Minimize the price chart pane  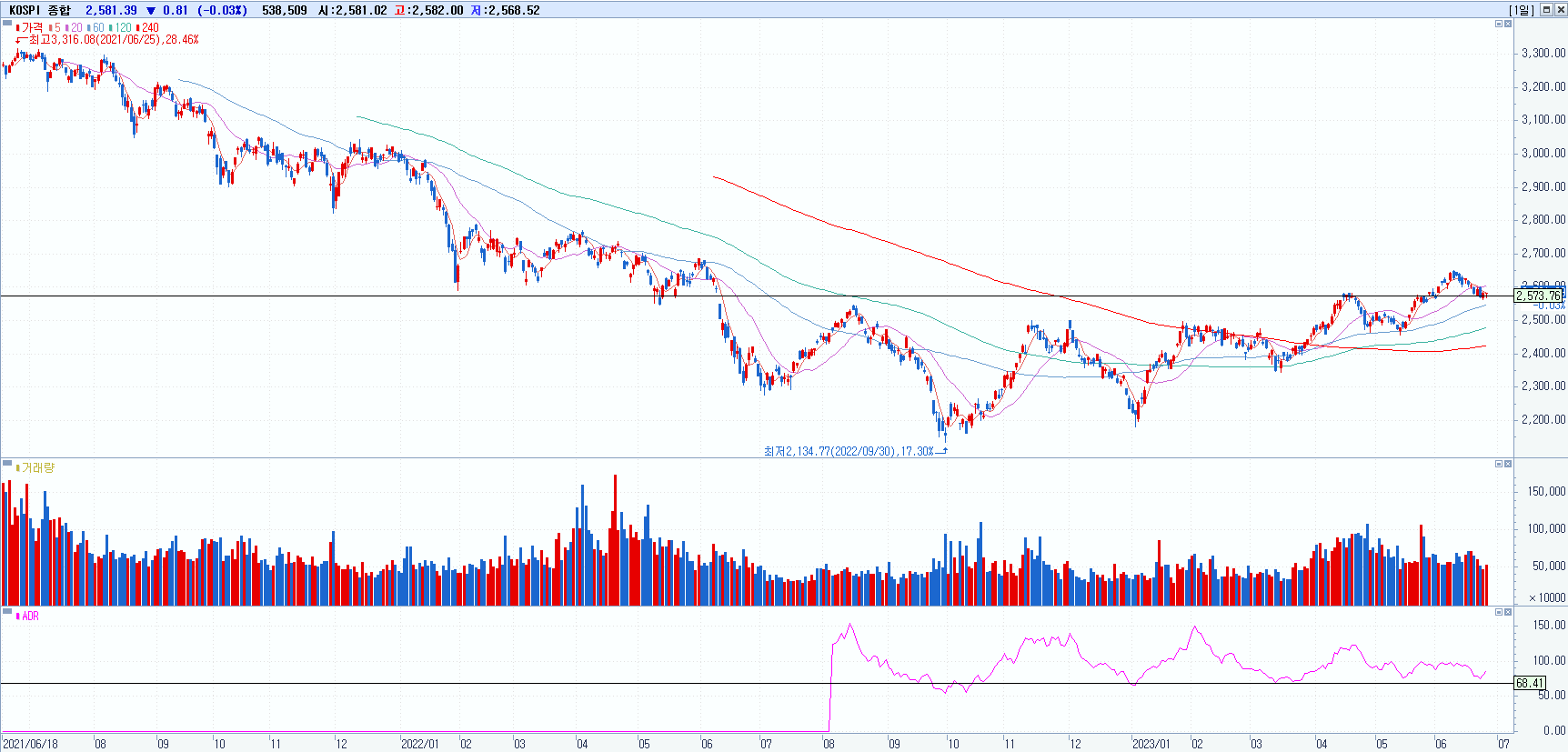(1499, 24)
